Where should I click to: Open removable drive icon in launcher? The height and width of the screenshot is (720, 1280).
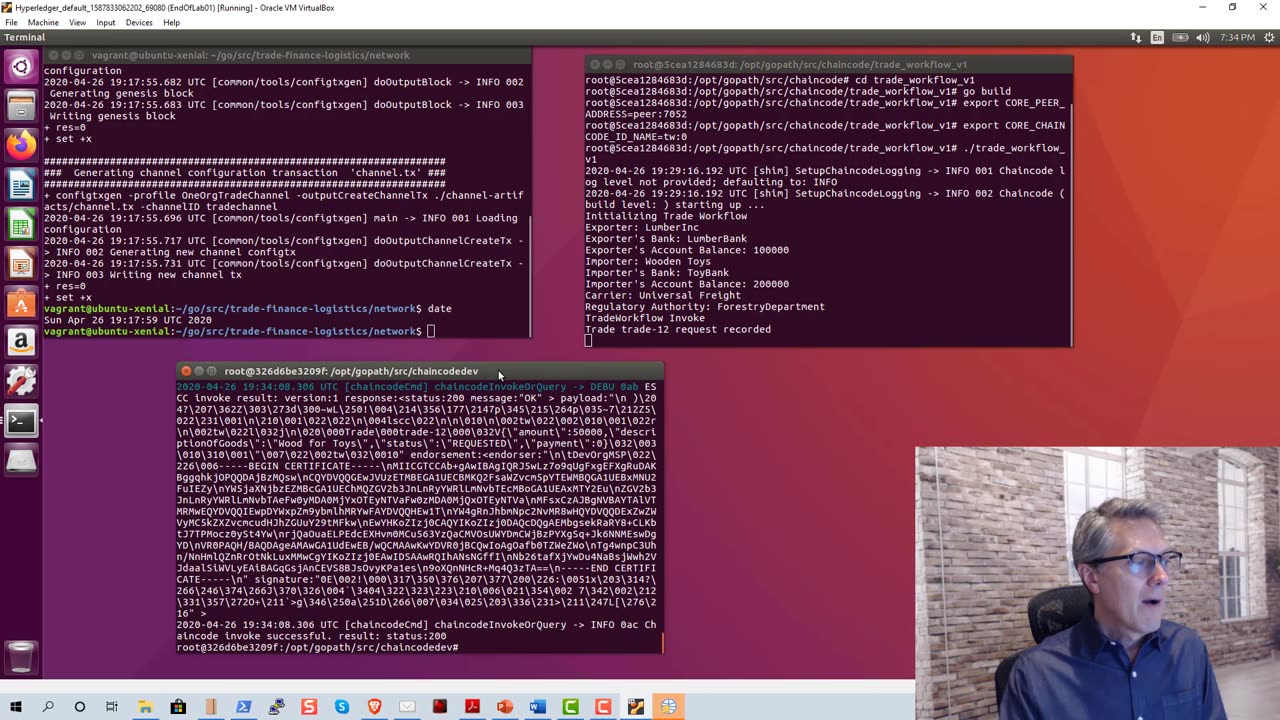click(x=21, y=460)
